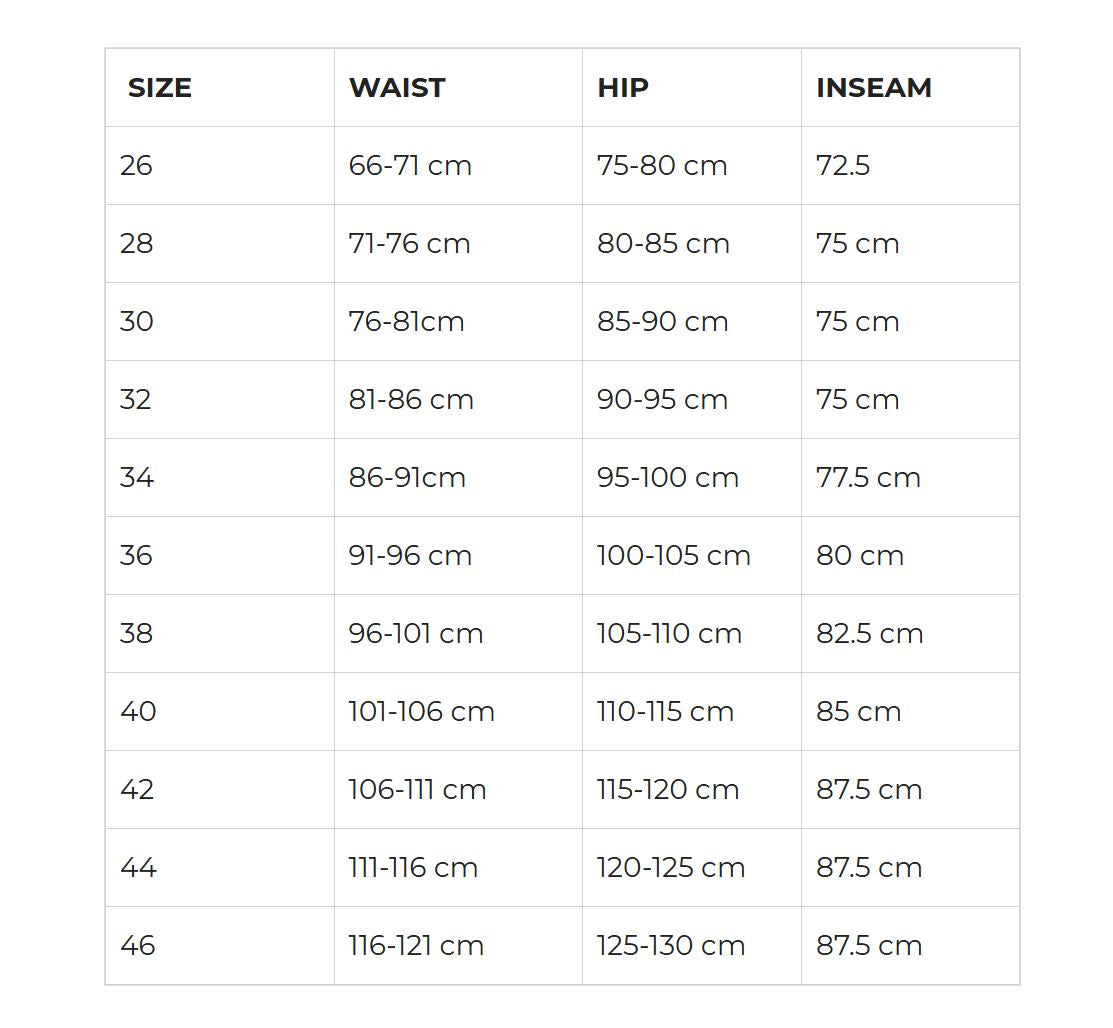Click the HIP column header
1113x1028 pixels.
(x=623, y=88)
